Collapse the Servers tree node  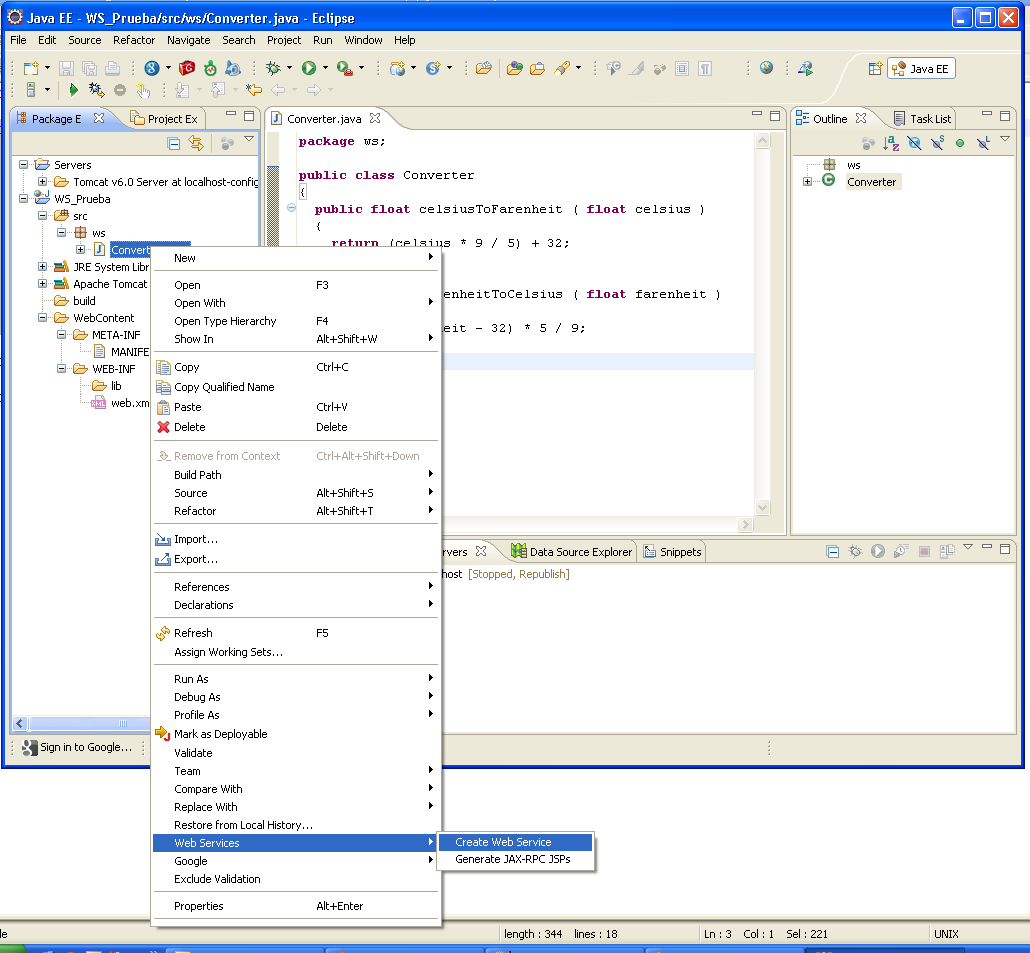(x=24, y=164)
